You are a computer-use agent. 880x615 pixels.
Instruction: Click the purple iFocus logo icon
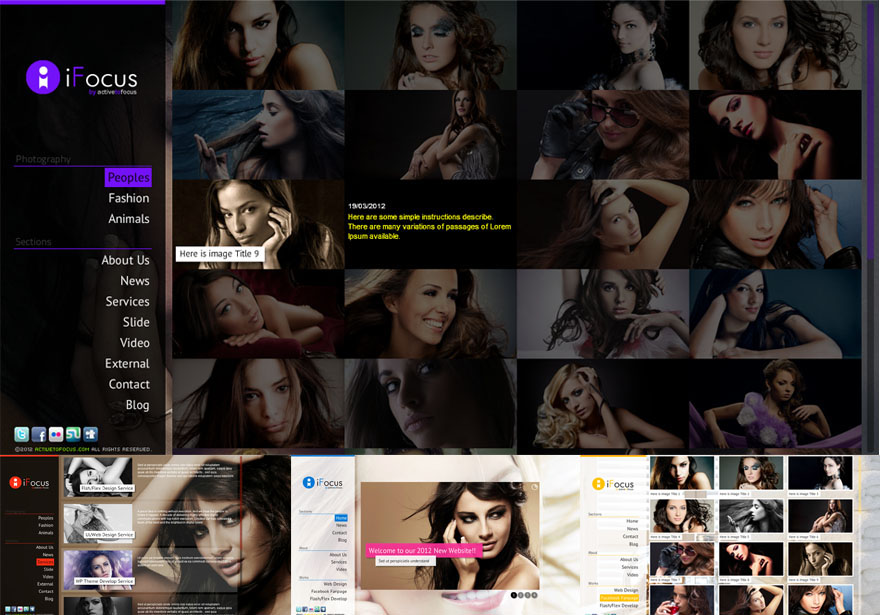point(43,78)
